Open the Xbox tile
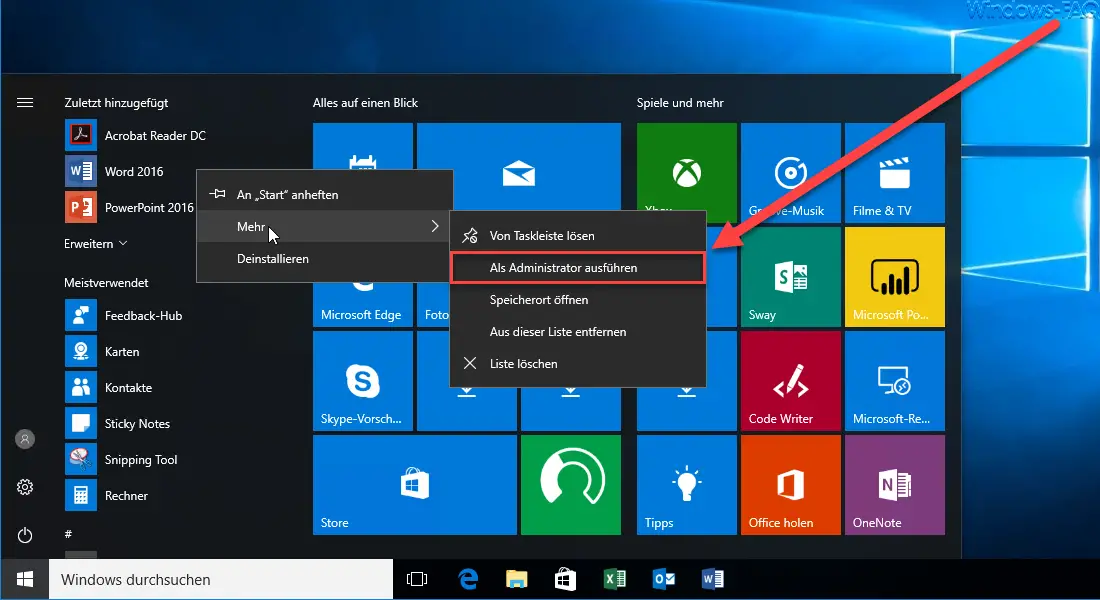 click(686, 168)
